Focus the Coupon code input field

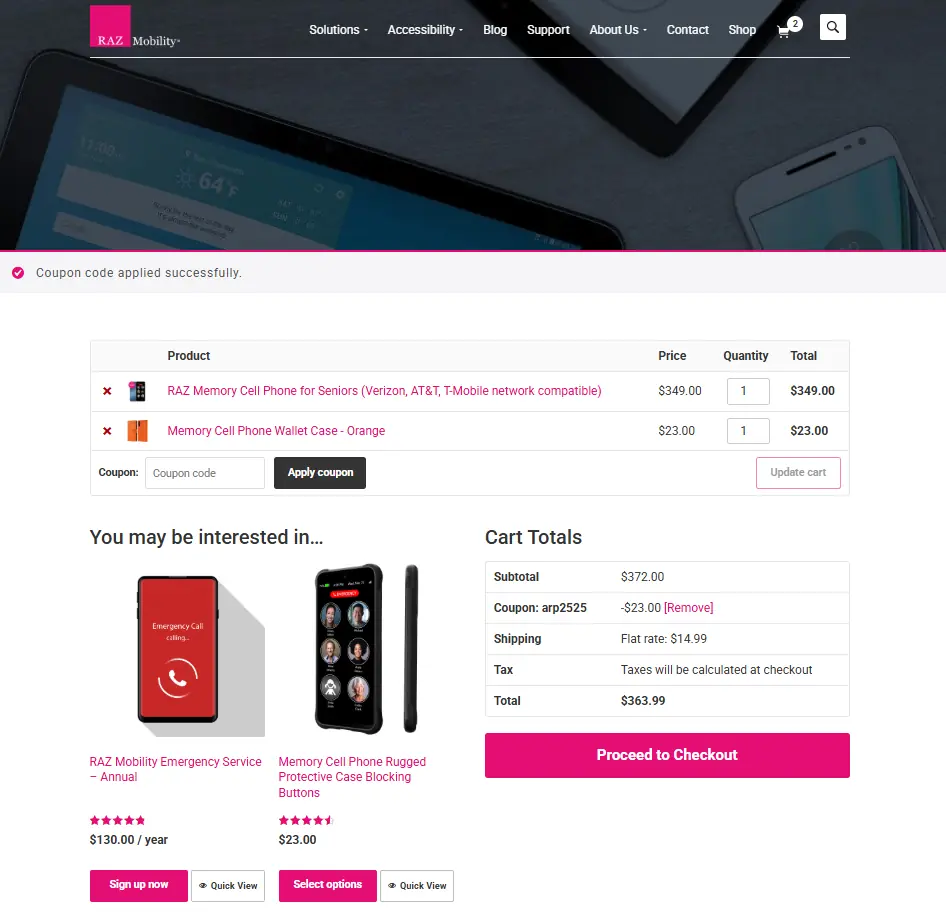(205, 473)
